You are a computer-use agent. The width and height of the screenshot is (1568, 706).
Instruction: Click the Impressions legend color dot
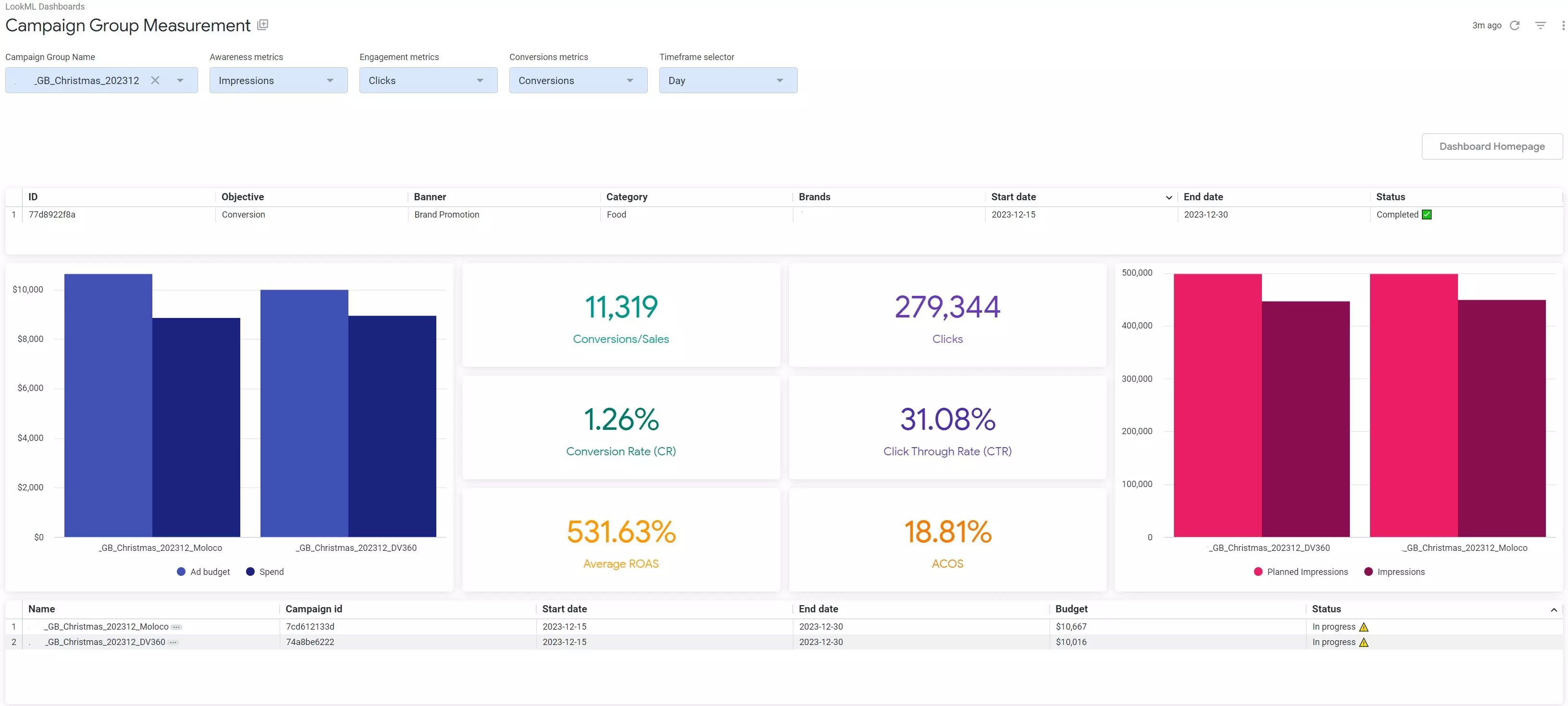1368,572
